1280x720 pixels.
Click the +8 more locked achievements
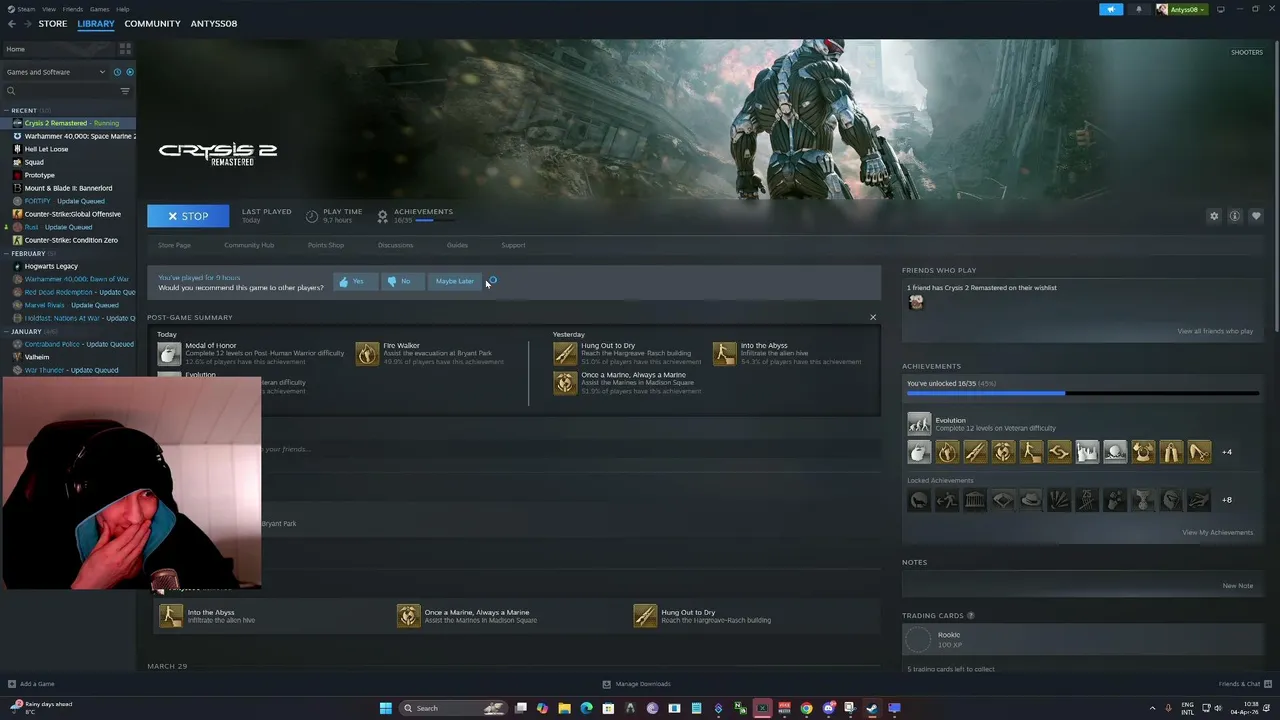coord(1227,500)
